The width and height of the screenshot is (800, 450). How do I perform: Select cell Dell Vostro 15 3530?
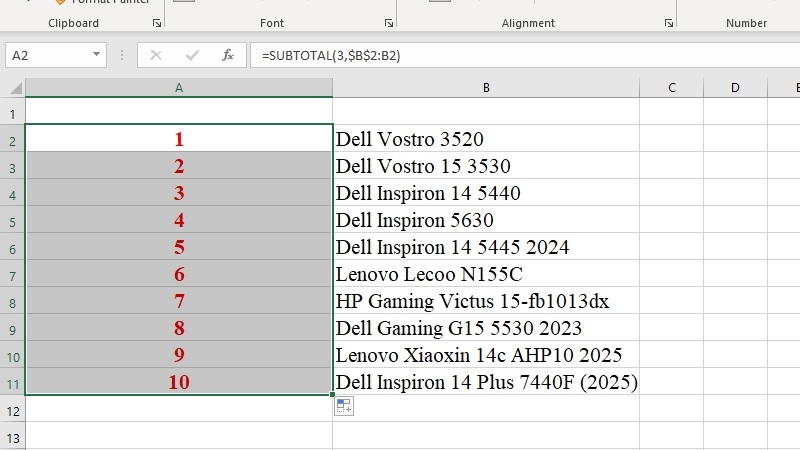click(x=486, y=165)
